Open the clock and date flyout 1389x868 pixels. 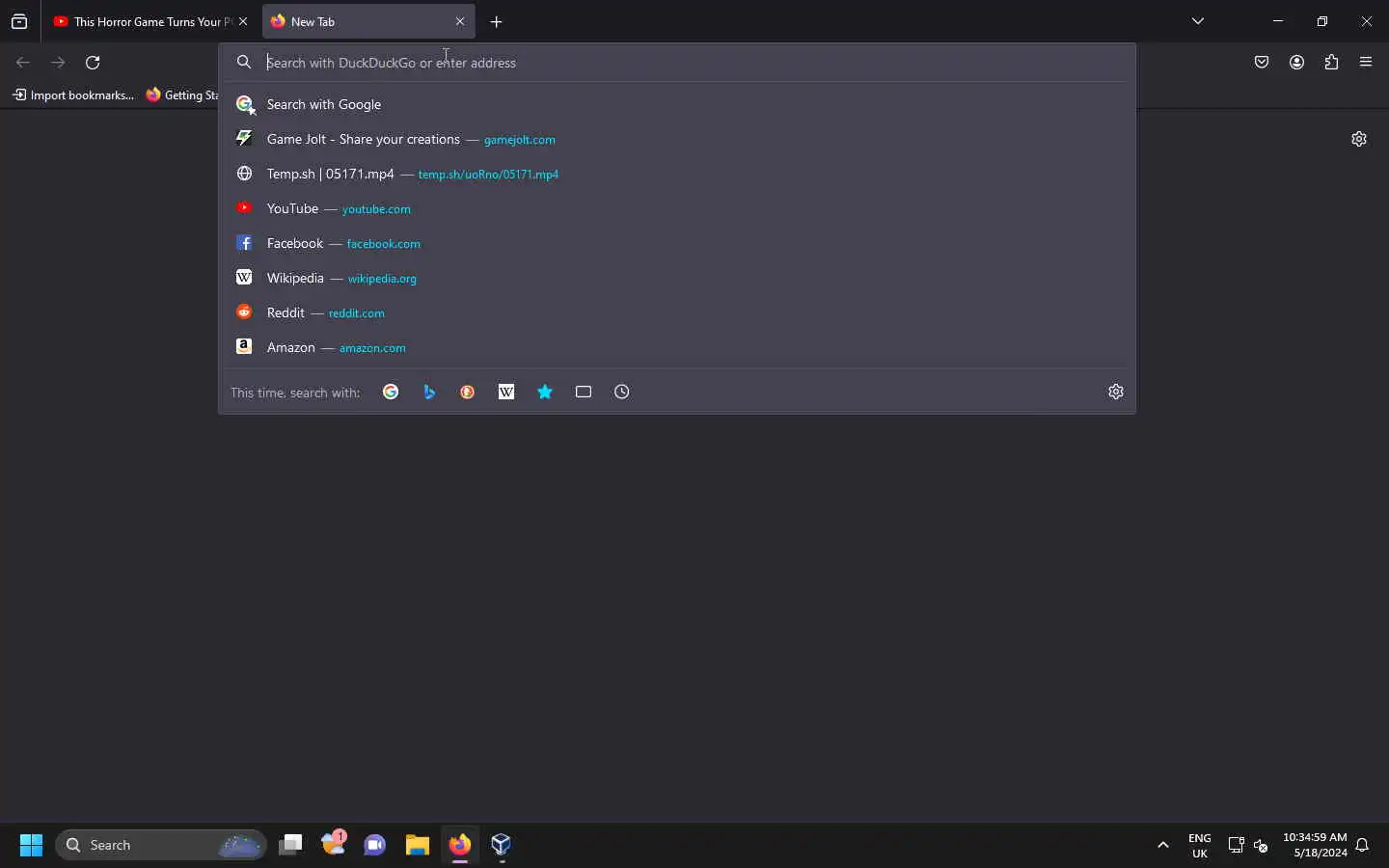1316,846
